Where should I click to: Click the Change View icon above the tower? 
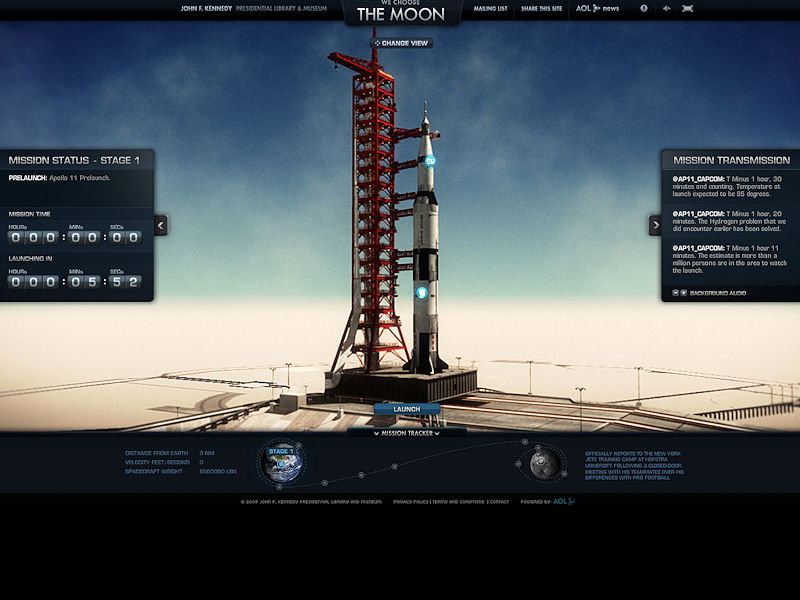tap(377, 43)
